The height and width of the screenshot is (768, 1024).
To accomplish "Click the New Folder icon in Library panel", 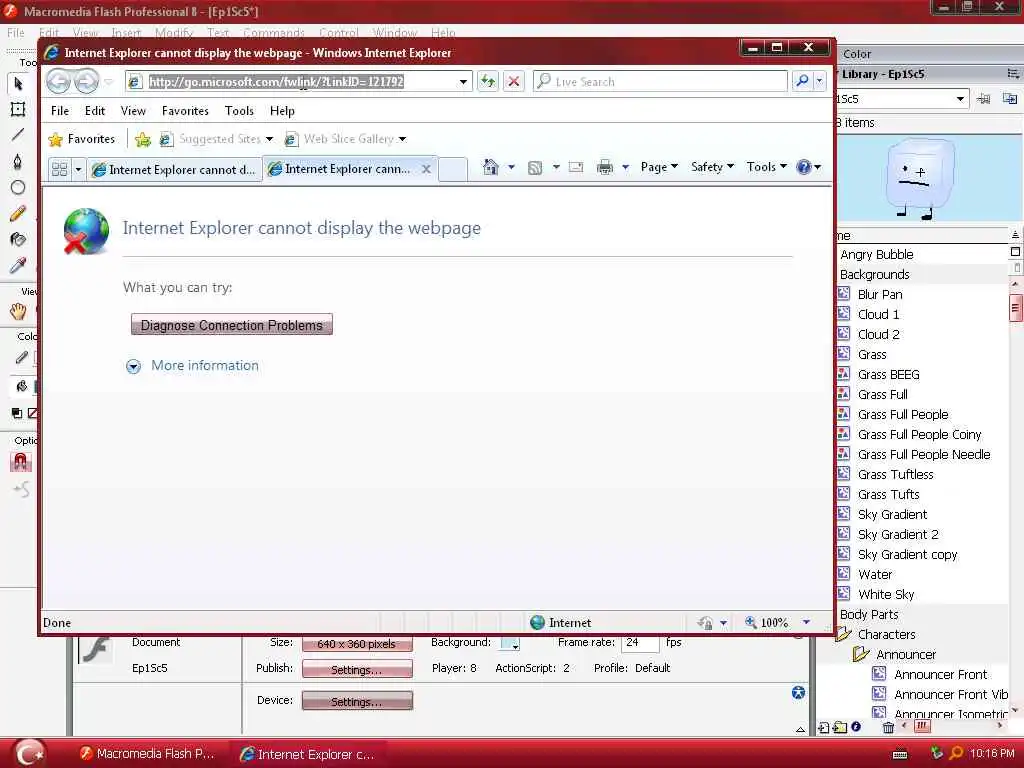I will click(840, 727).
